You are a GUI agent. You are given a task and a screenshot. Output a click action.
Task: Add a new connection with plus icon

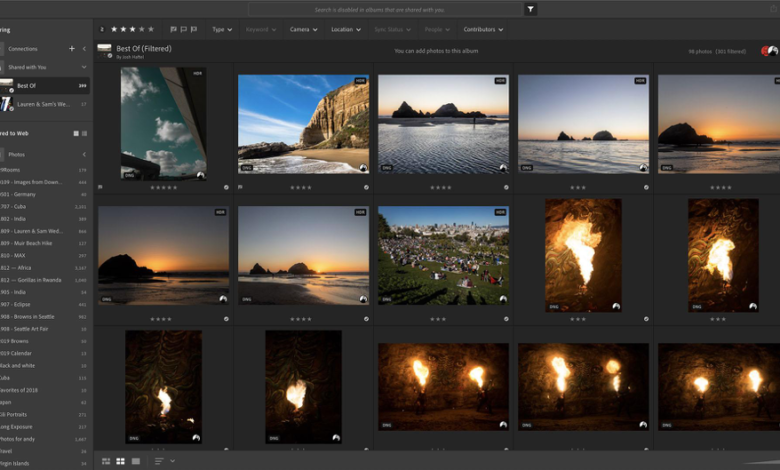[x=71, y=48]
